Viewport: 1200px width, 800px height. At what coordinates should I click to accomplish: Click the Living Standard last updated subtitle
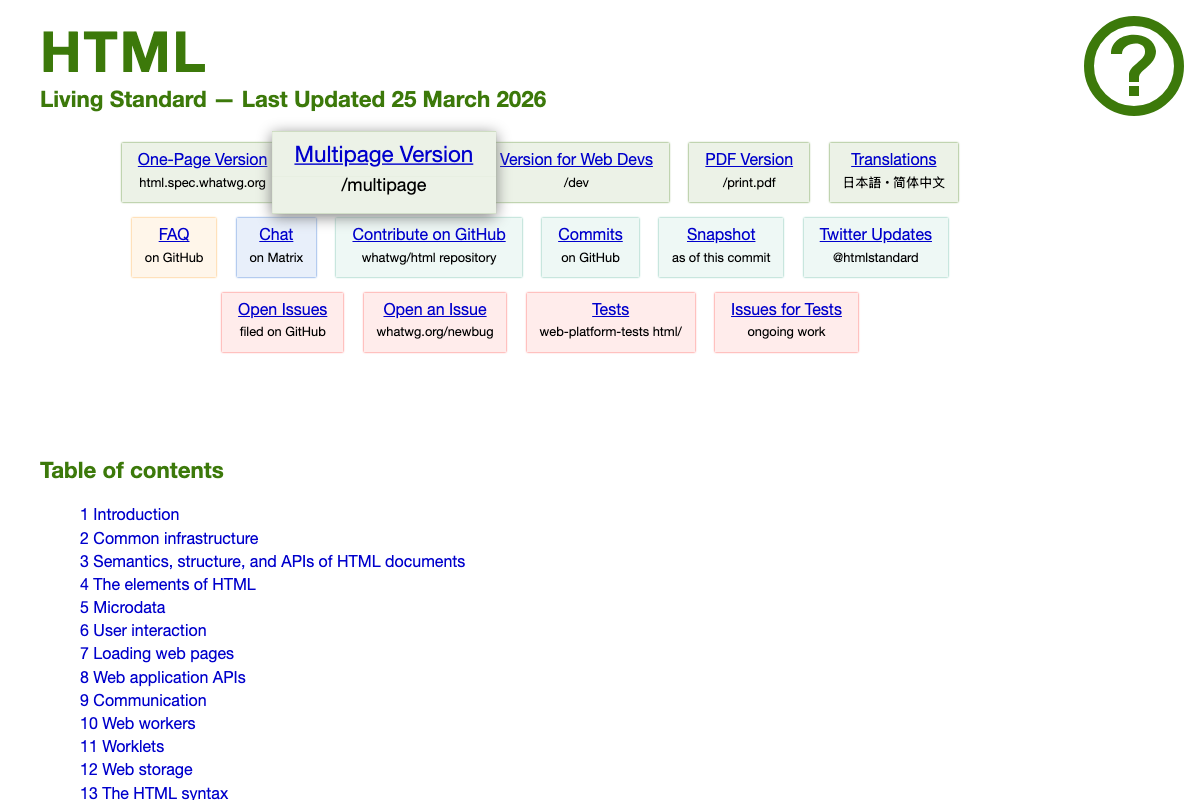coord(293,99)
